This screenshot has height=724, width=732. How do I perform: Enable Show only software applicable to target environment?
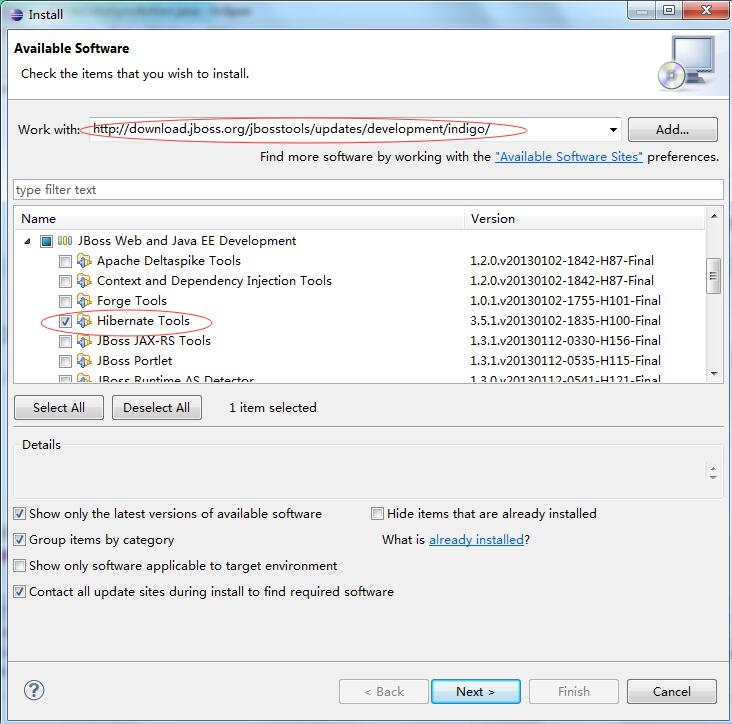coord(19,566)
